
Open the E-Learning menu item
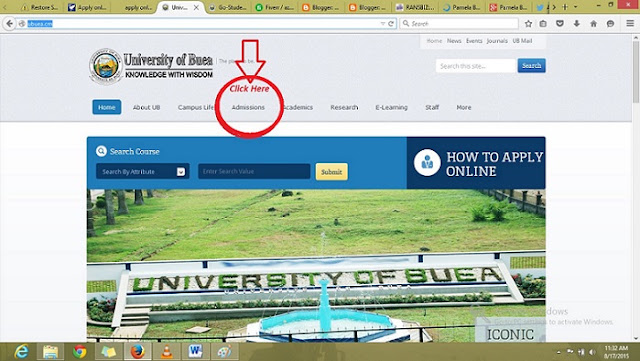[x=391, y=107]
